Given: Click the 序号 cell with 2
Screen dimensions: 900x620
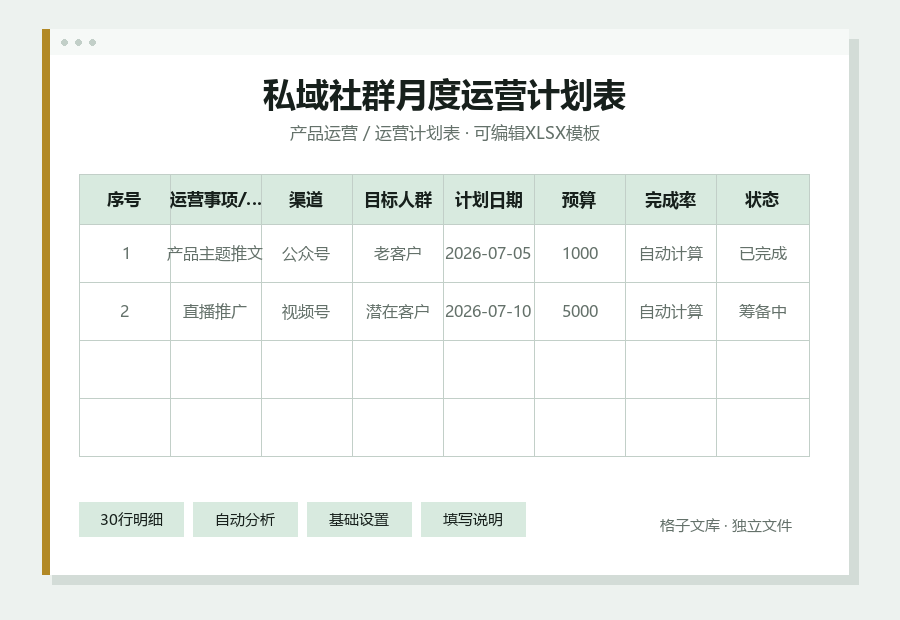Looking at the screenshot, I should 125,312.
